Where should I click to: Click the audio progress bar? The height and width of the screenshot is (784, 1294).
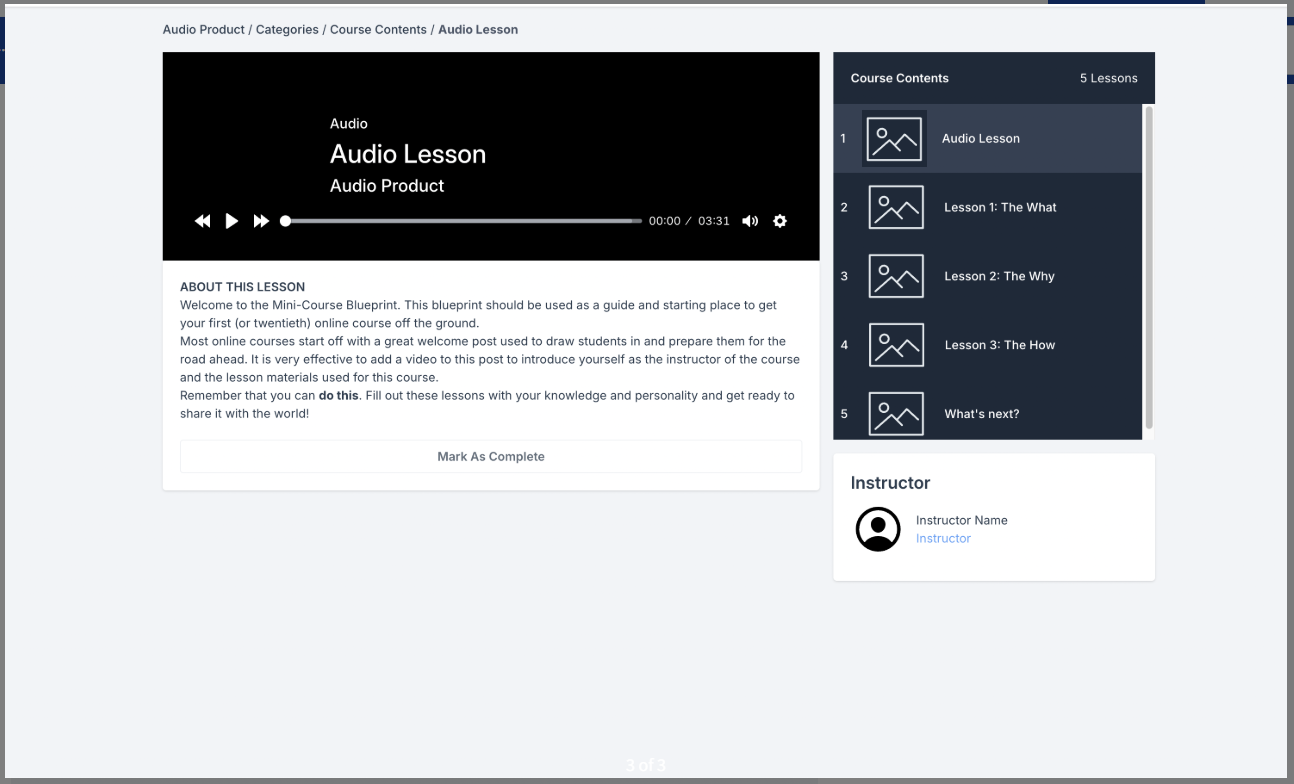pos(463,221)
